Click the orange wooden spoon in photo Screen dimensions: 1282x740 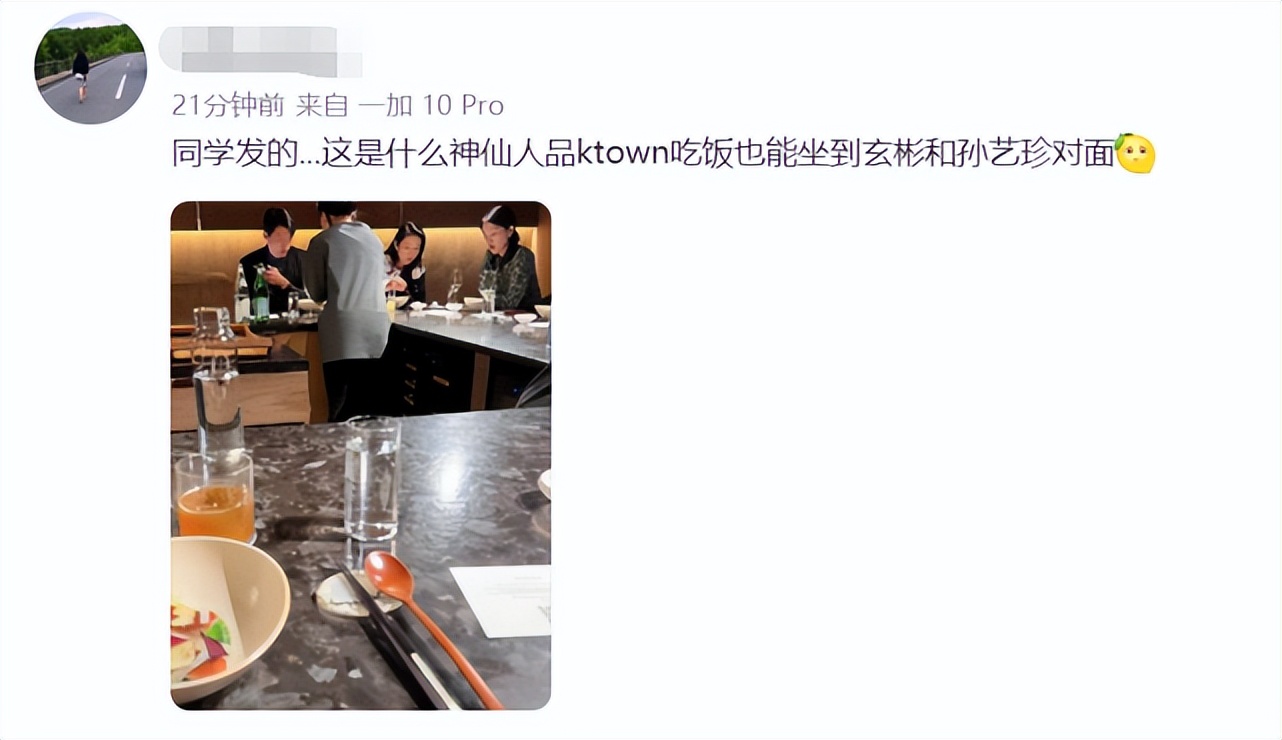430,626
